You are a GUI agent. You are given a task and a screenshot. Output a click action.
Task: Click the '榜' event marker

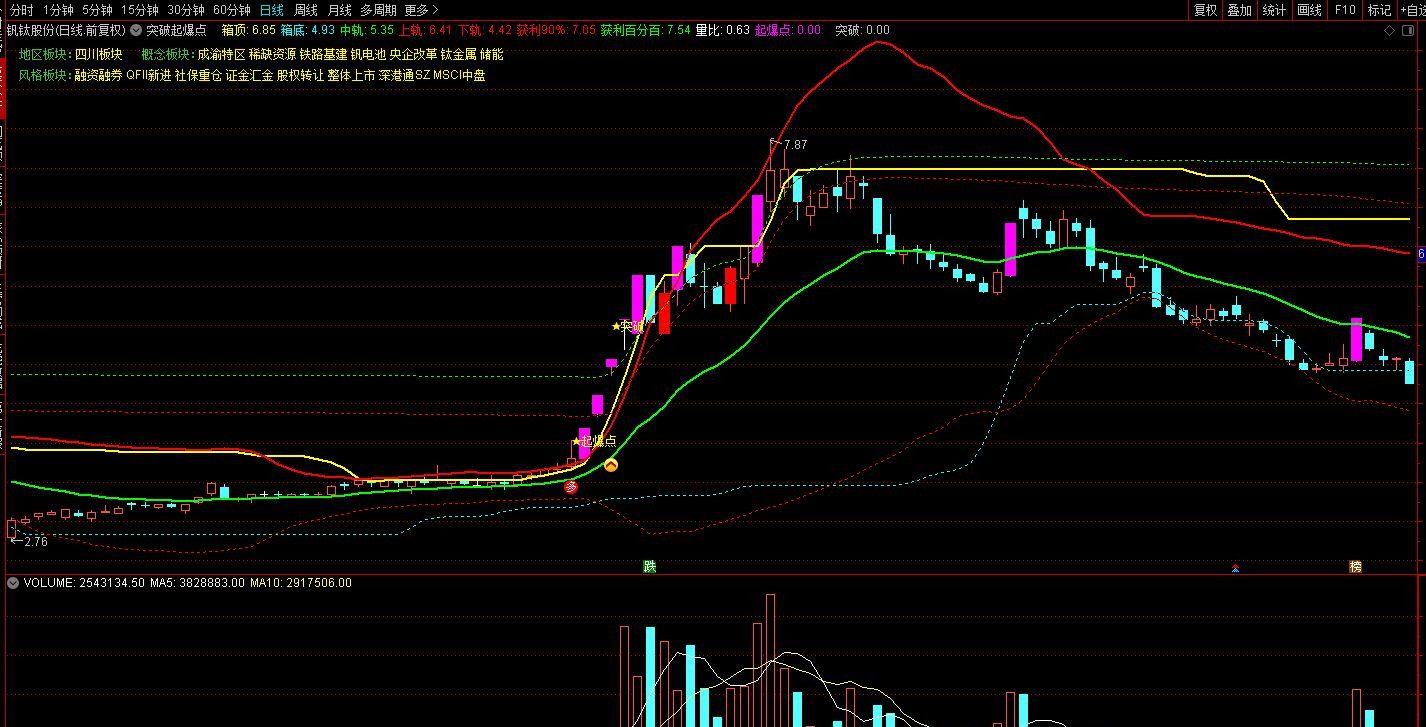[1355, 567]
